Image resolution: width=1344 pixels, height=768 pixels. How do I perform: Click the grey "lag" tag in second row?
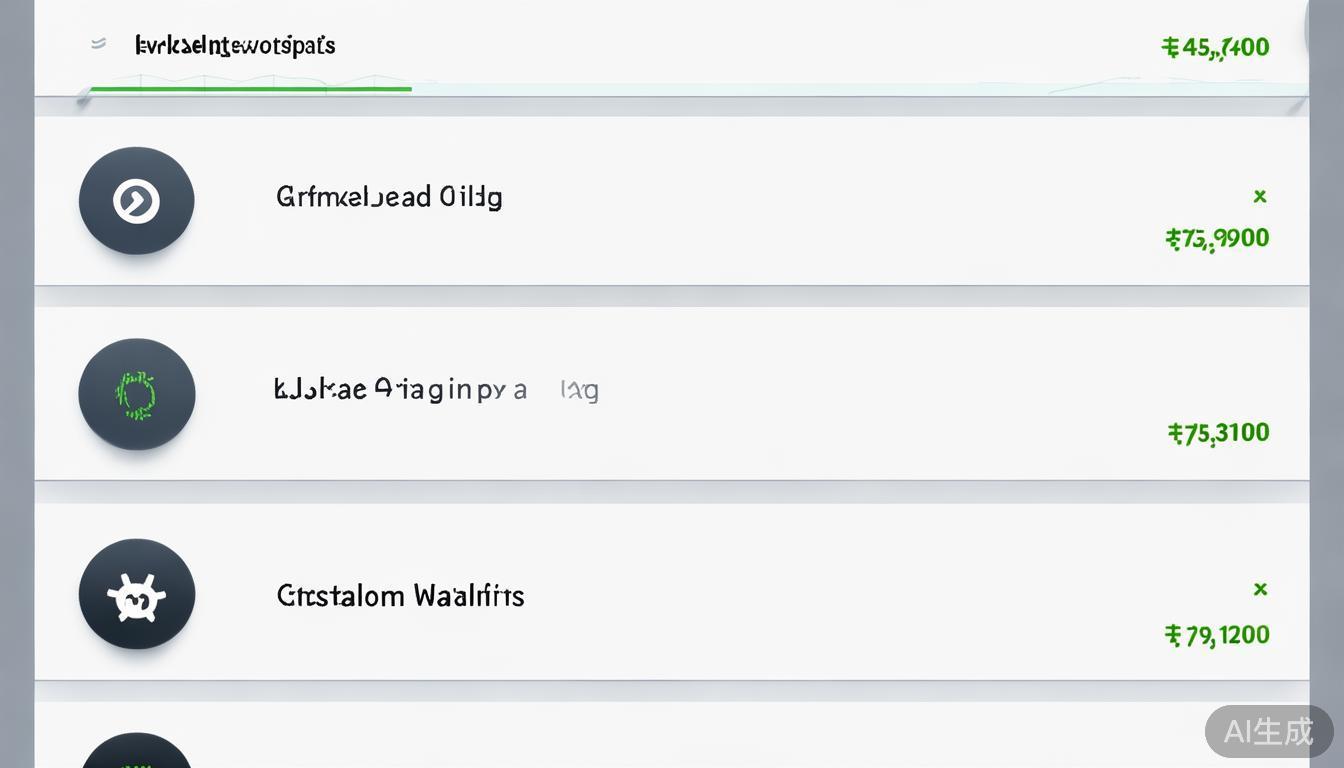580,390
